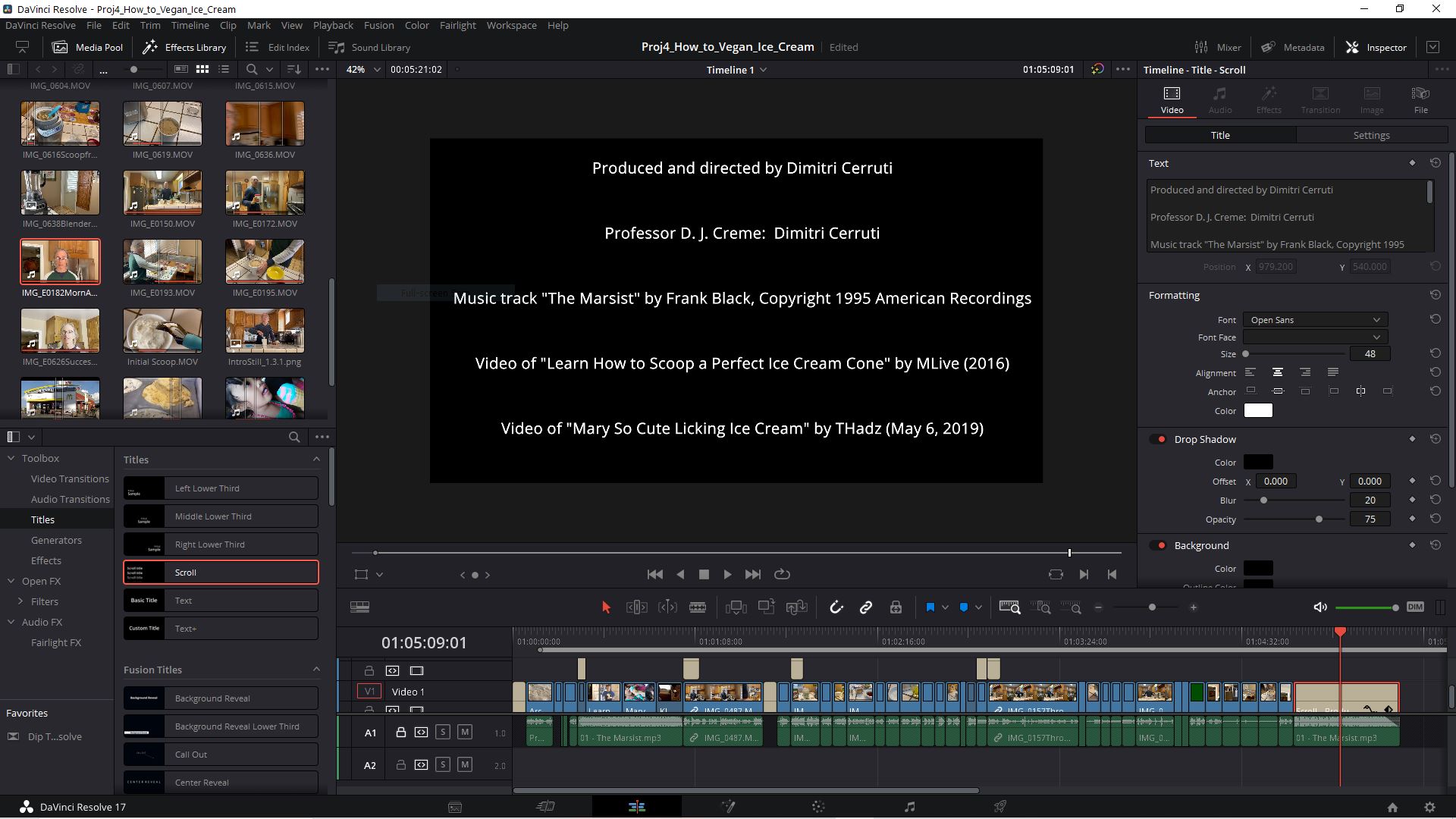Select the arrow Selection Mode tool
The width and height of the screenshot is (1456, 819).
pyautogui.click(x=605, y=607)
